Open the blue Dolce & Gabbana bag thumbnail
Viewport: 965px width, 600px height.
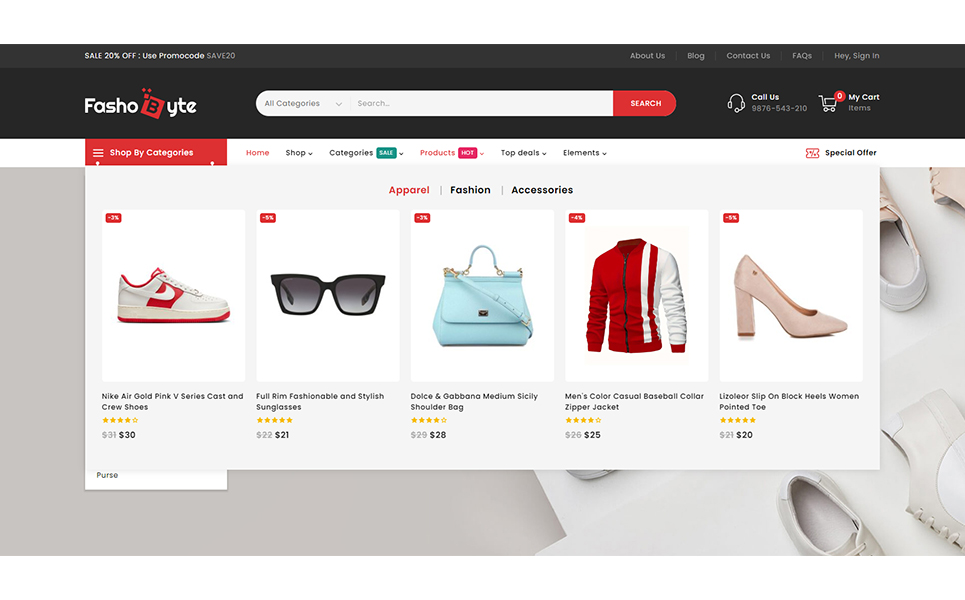click(482, 295)
